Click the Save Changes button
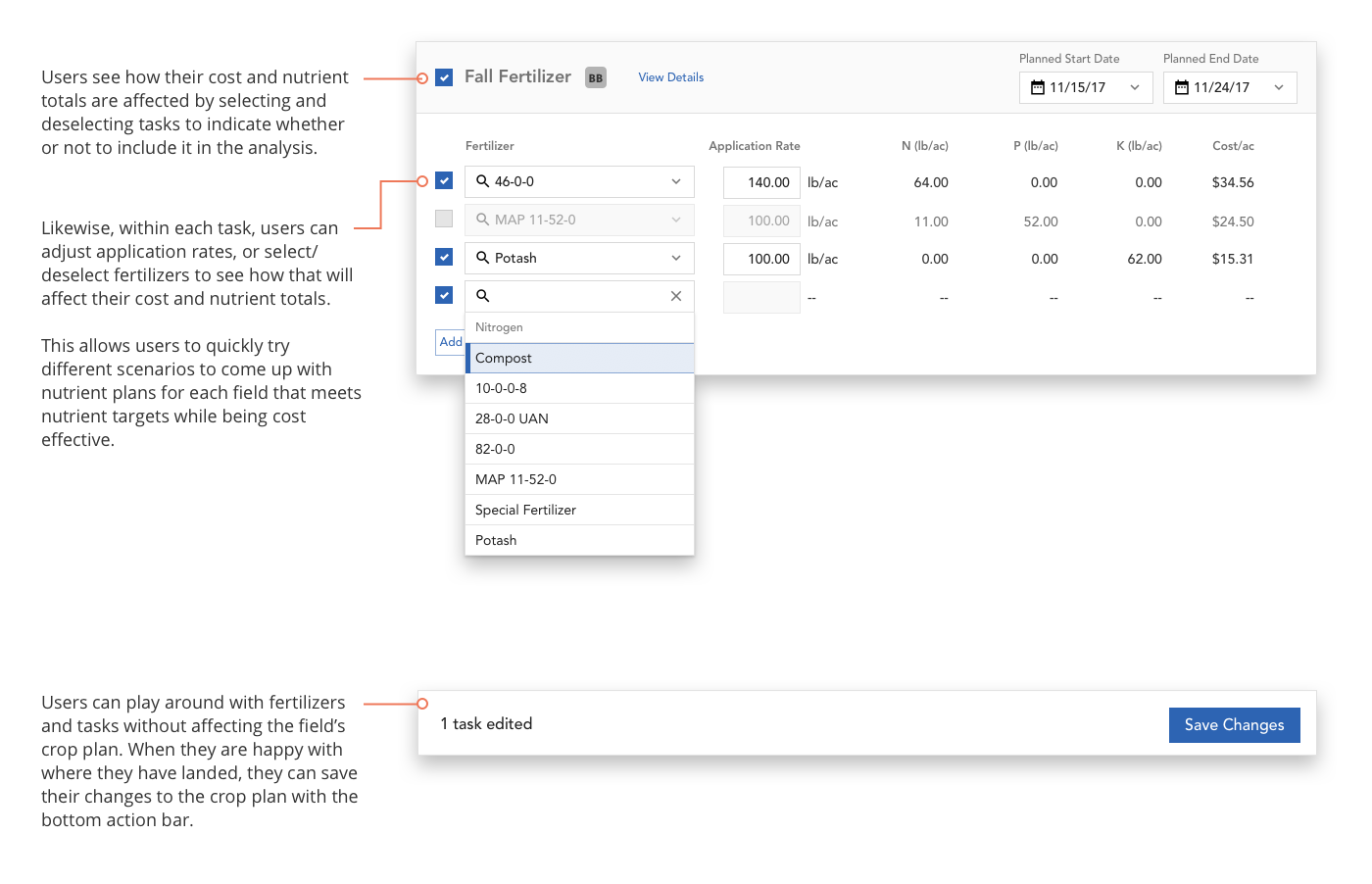Image resolution: width=1372 pixels, height=884 pixels. pyautogui.click(x=1235, y=725)
